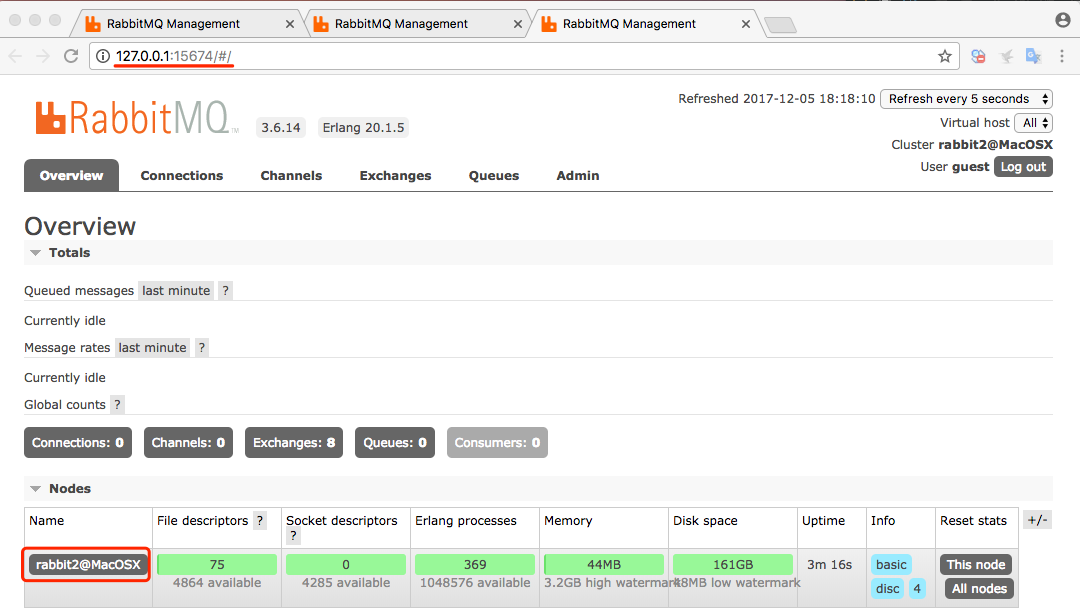The width and height of the screenshot is (1080, 613).
Task: Click the Overview page heading
Action: 80,226
